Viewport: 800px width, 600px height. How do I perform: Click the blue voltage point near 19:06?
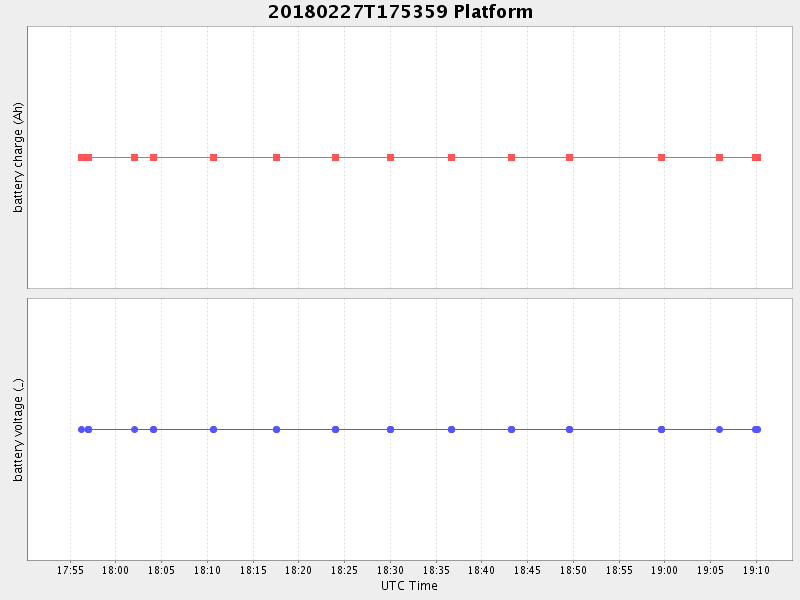pyautogui.click(x=719, y=429)
